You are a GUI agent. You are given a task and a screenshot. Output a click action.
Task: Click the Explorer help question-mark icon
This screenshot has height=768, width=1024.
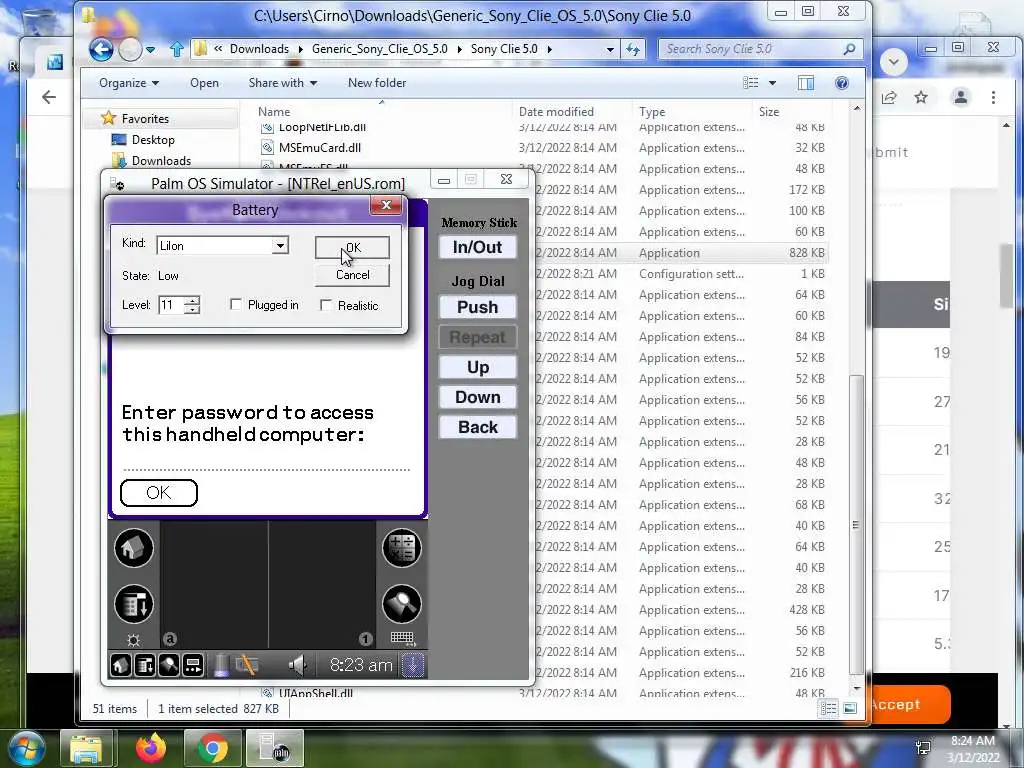[x=842, y=83]
